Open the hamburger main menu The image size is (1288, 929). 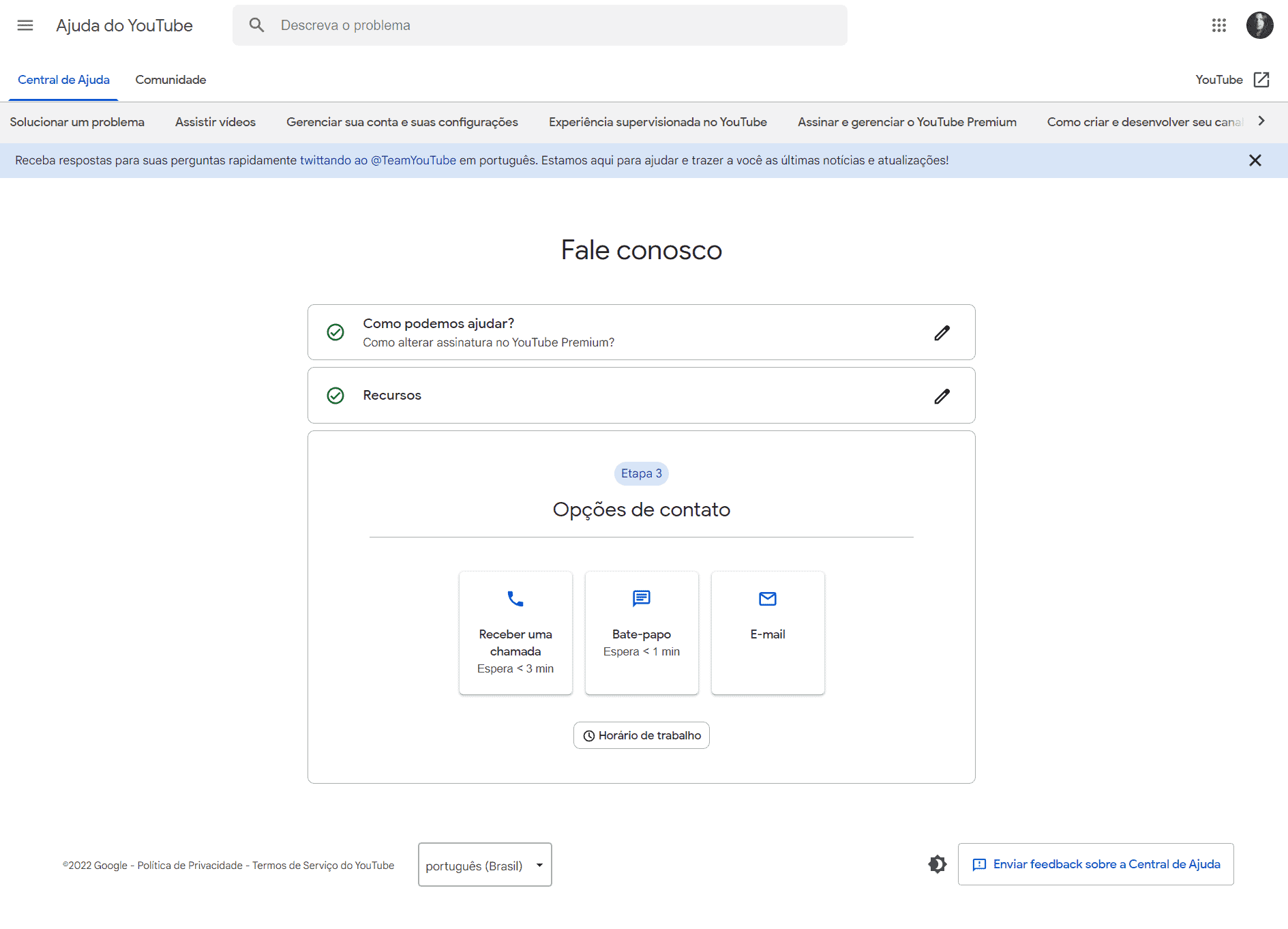(x=25, y=25)
